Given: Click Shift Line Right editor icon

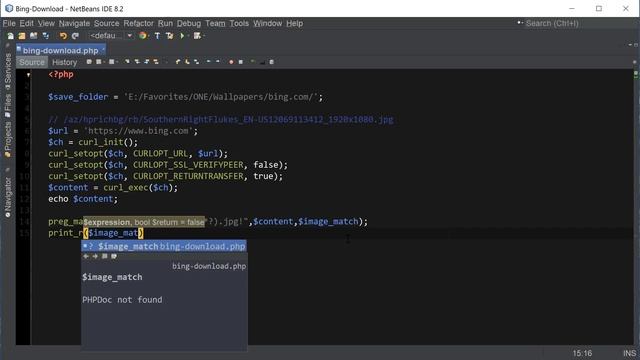Looking at the screenshot, I should [218, 62].
